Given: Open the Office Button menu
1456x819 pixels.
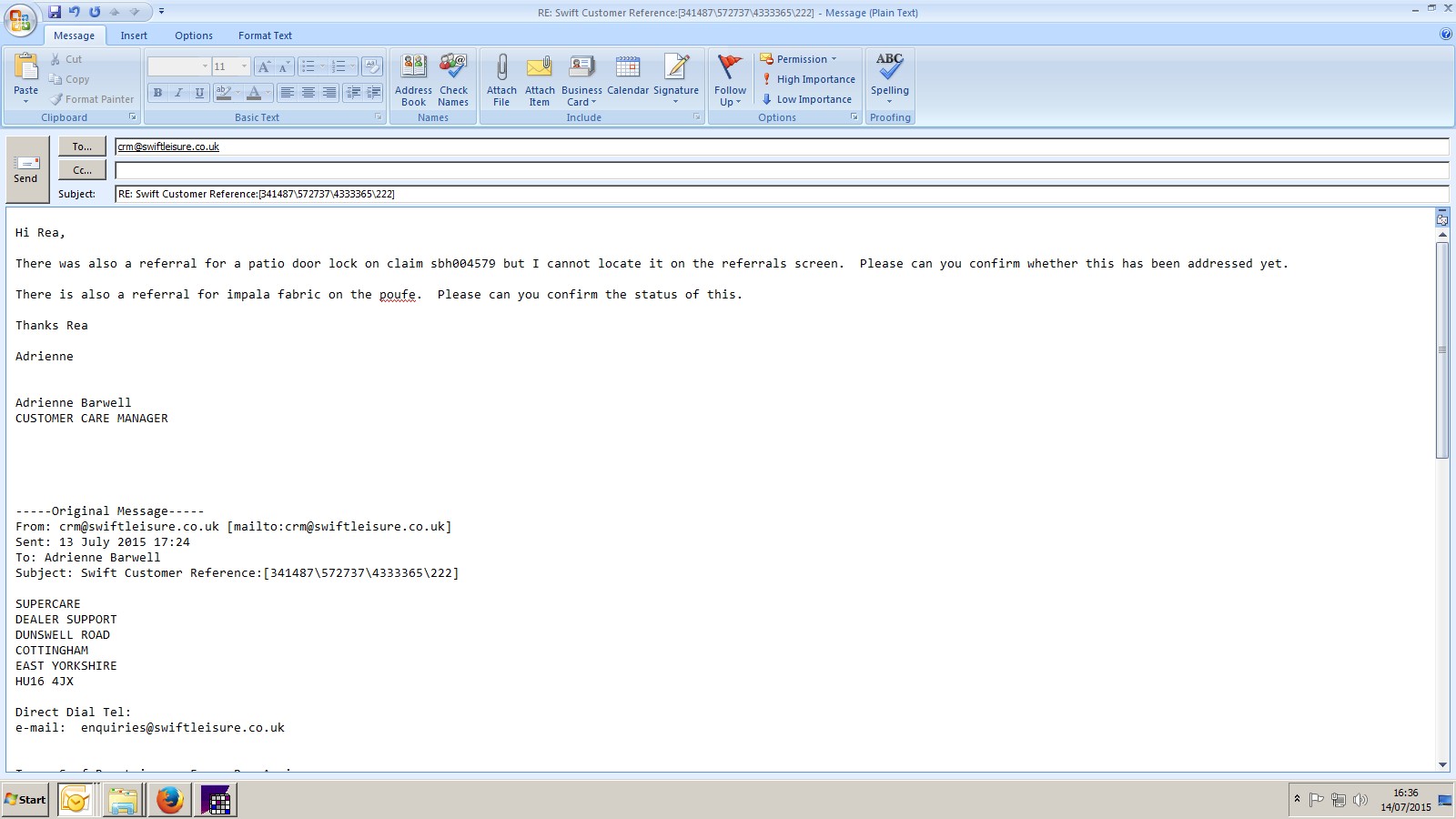Looking at the screenshot, I should tap(20, 19).
